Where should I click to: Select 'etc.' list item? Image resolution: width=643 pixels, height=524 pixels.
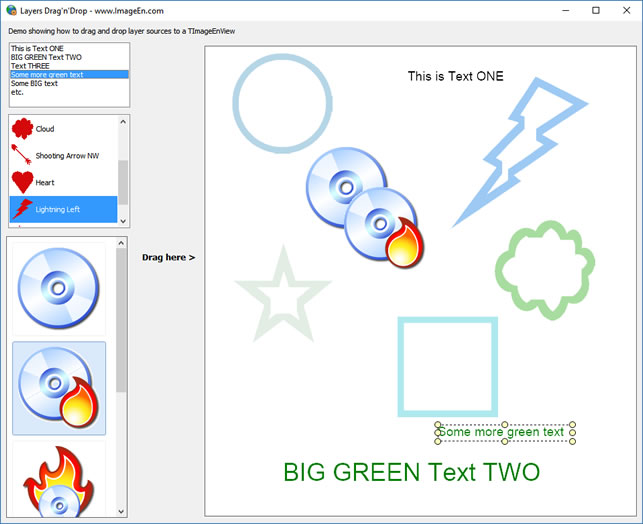click(x=69, y=92)
